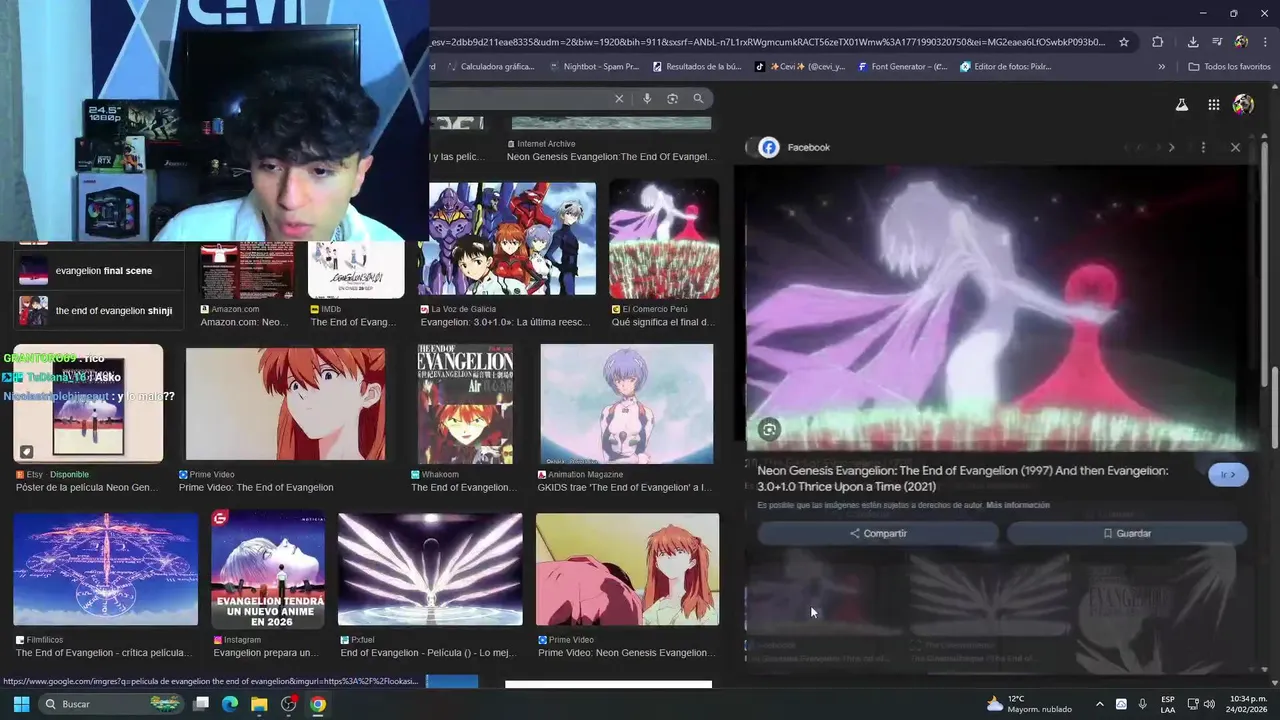The height and width of the screenshot is (720, 1280).
Task: Open Task View on the taskbar
Action: pos(201,704)
